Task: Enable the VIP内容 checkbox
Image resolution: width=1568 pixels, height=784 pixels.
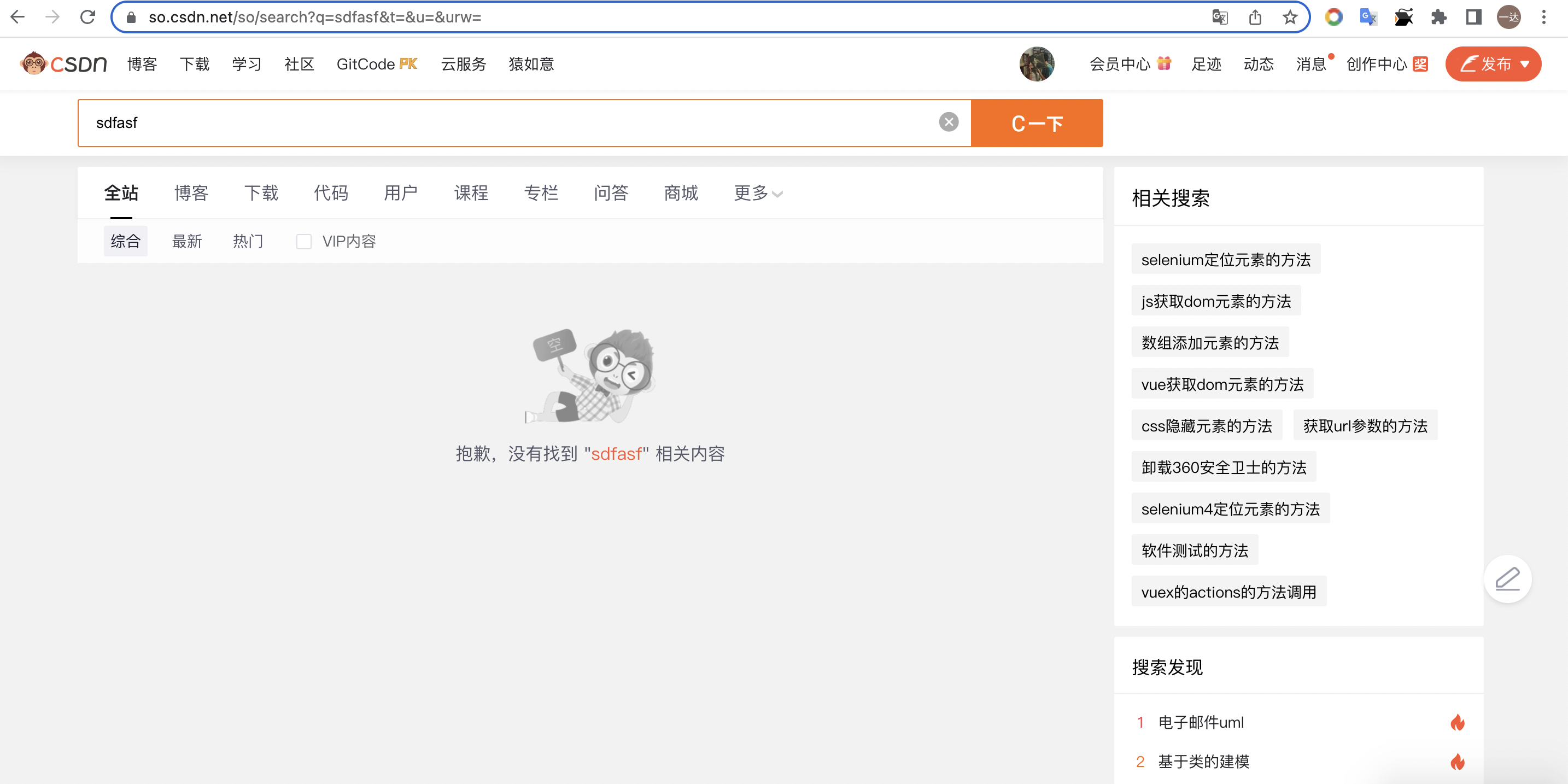Action: (304, 242)
